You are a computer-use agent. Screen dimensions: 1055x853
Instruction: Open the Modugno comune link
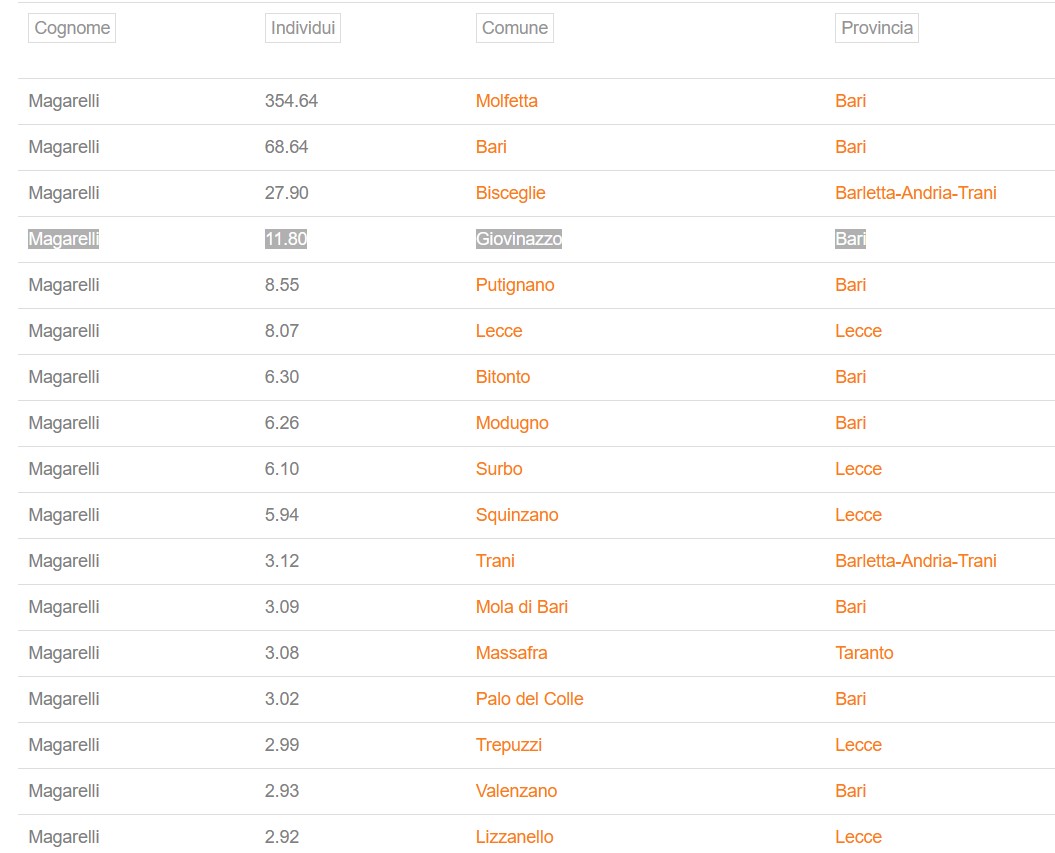(512, 423)
